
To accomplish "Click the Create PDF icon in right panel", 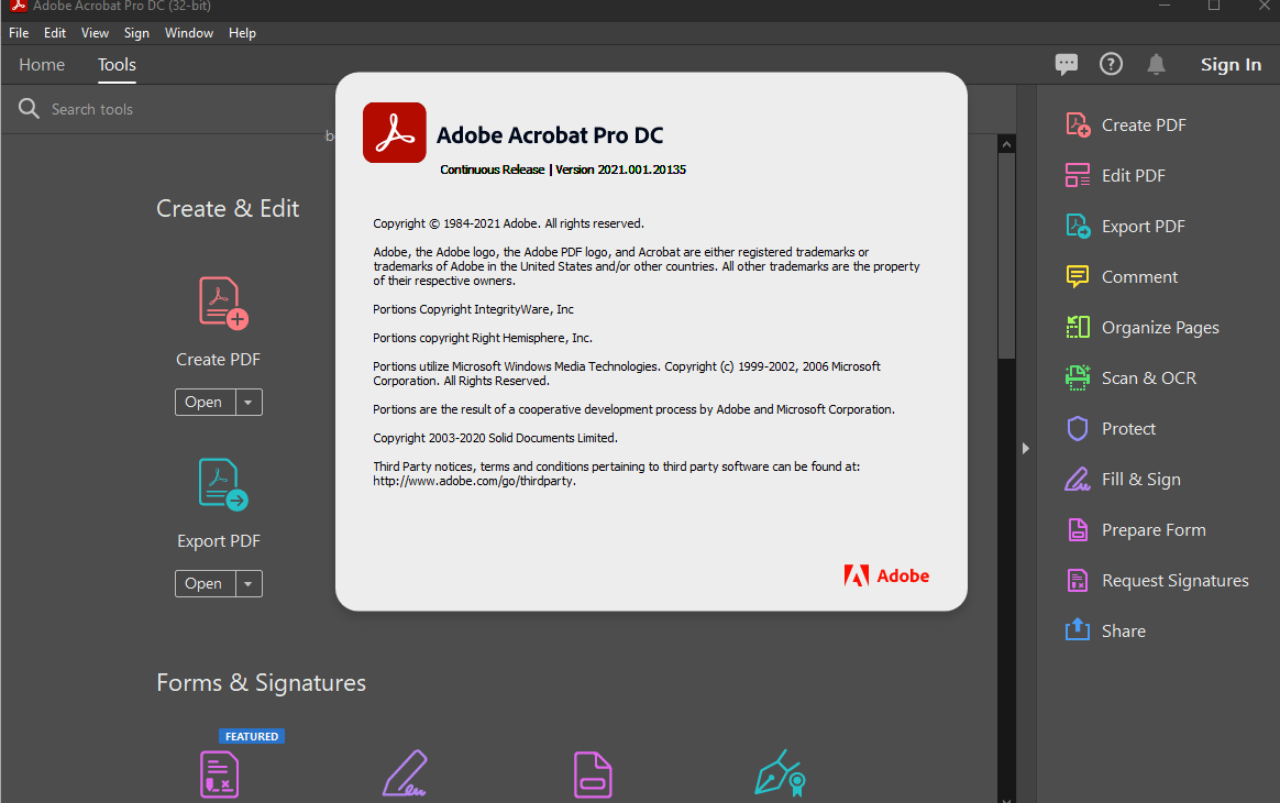I will (x=1077, y=125).
